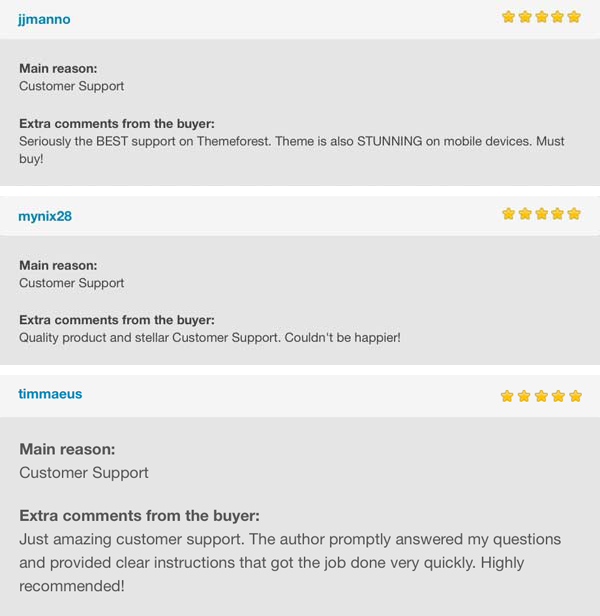
Task: Click first star in jjmanno's rating
Action: point(508,17)
